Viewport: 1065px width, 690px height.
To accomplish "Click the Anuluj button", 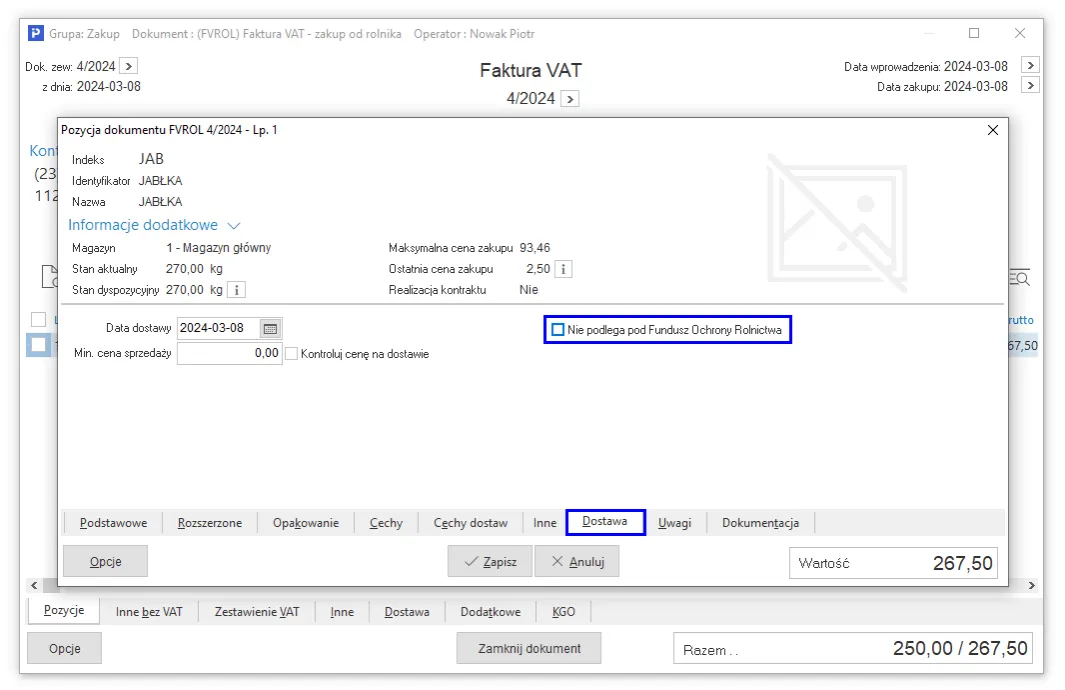I will (x=577, y=562).
